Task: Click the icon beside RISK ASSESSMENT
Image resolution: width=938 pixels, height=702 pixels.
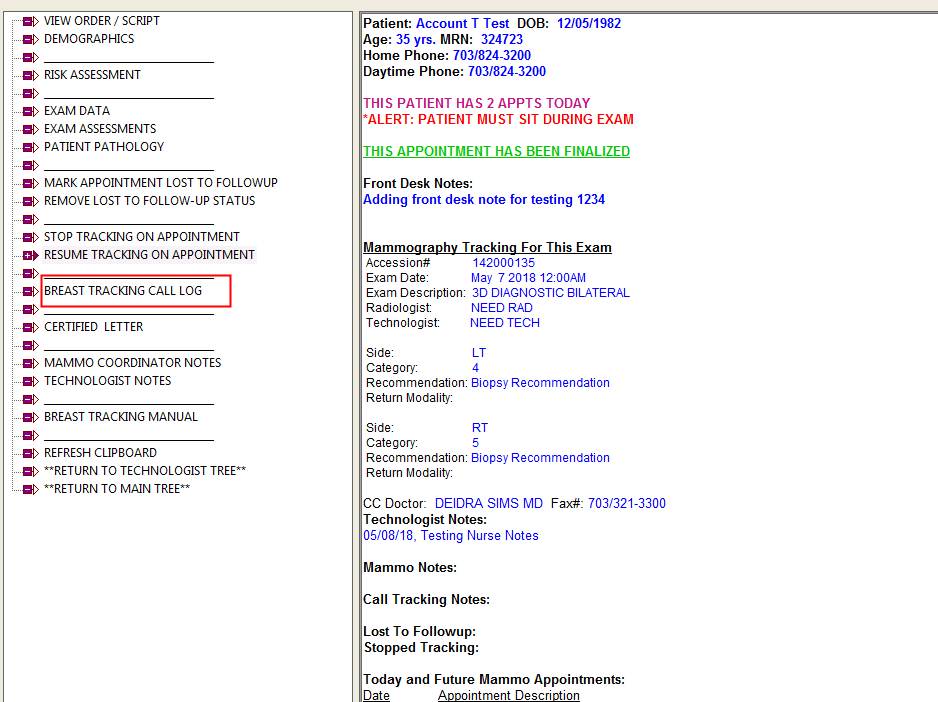Action: 31,75
